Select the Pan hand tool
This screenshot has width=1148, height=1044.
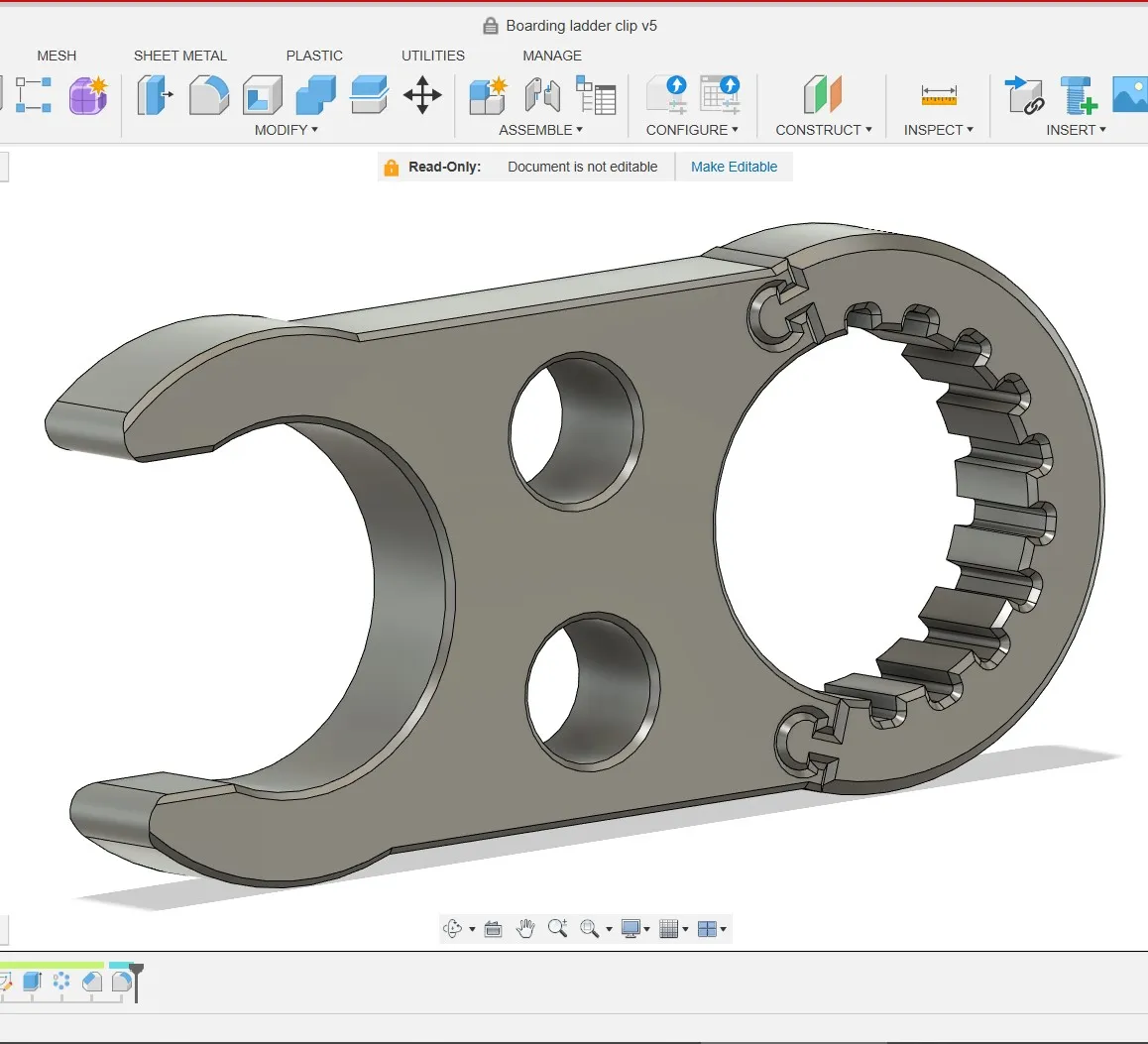525,929
